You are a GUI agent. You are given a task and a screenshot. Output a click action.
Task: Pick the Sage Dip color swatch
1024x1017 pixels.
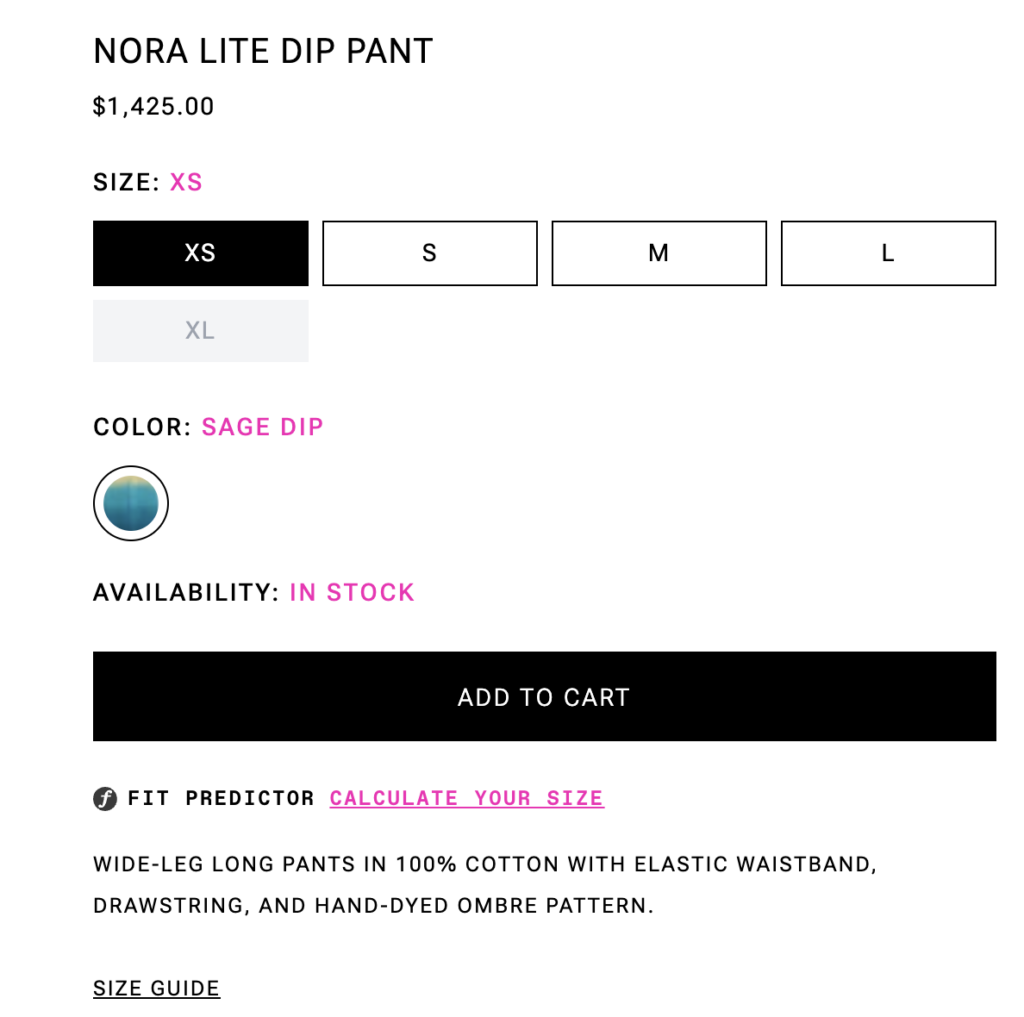click(x=131, y=503)
